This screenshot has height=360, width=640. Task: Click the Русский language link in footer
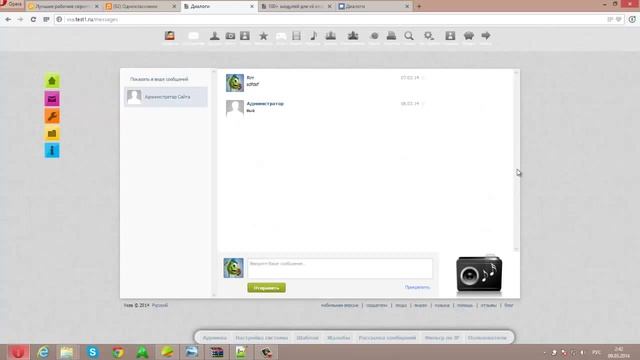(160, 305)
